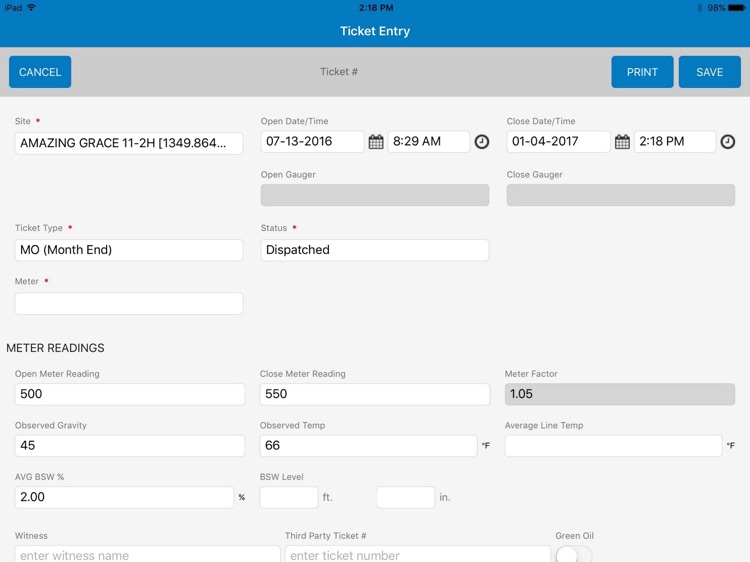Image resolution: width=750 pixels, height=562 pixels.
Task: Click the Ticket Entry title
Action: click(375, 31)
